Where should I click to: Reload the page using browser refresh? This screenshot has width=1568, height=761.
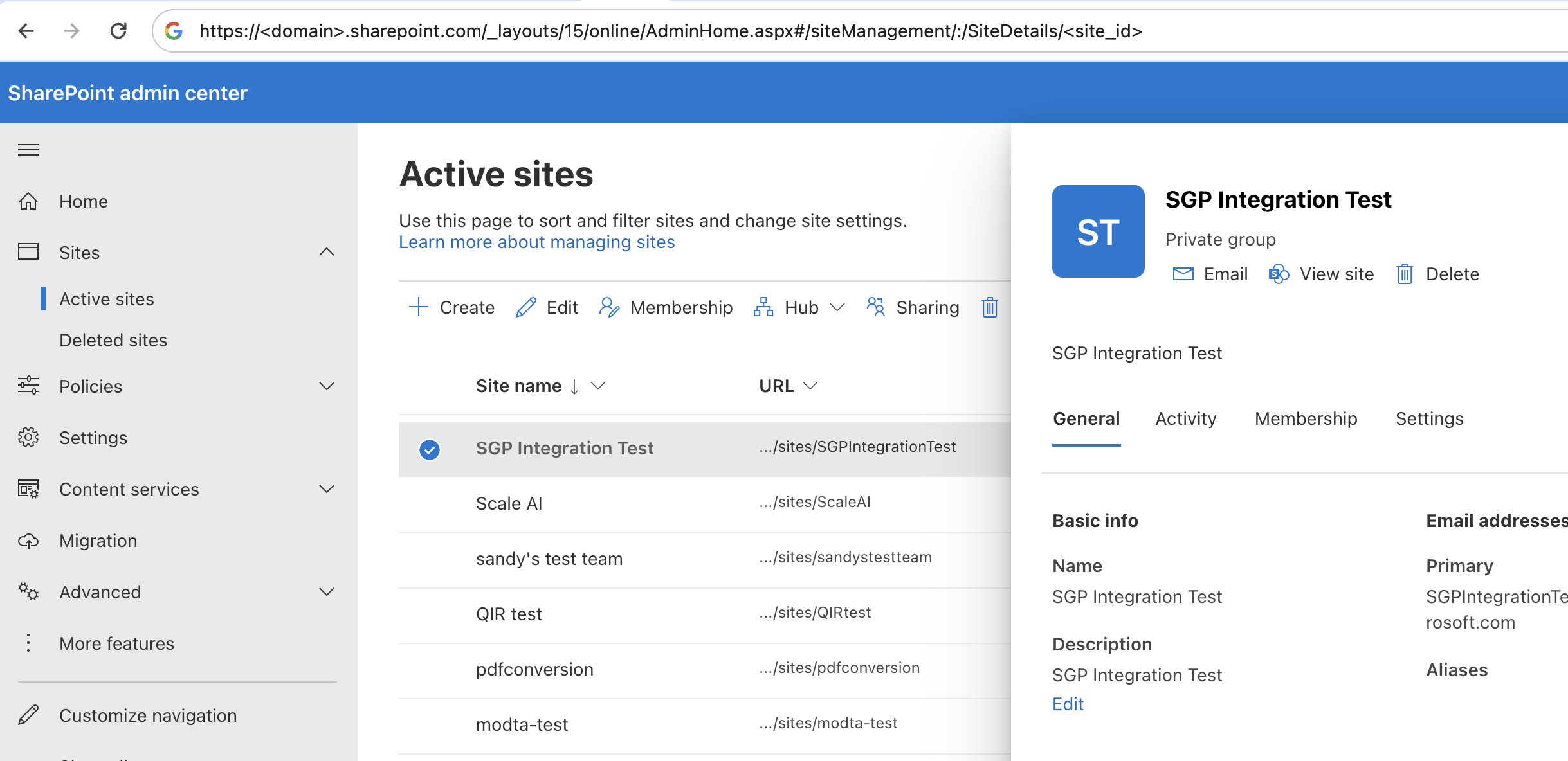tap(118, 31)
